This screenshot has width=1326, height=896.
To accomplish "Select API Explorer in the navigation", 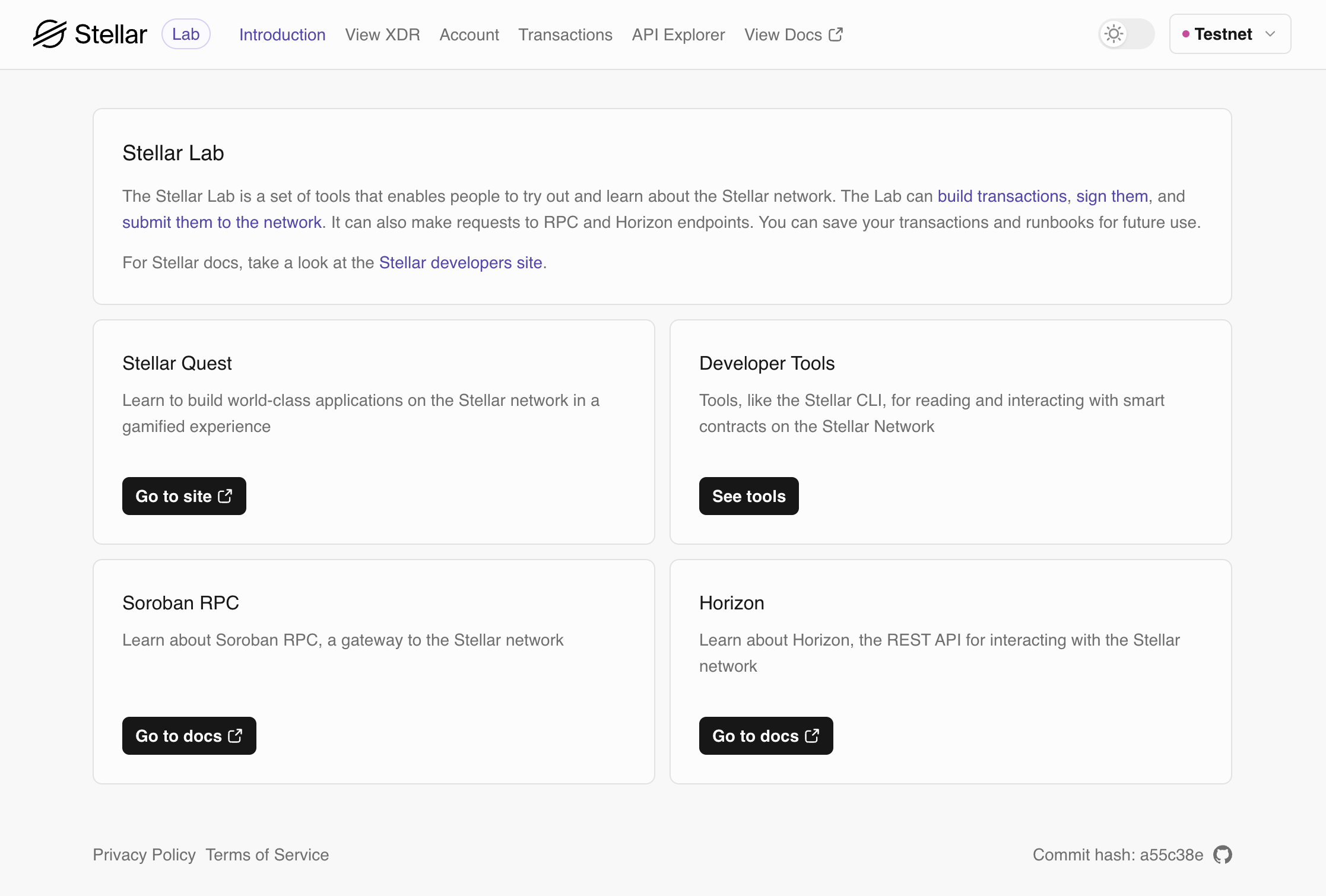I will (678, 34).
